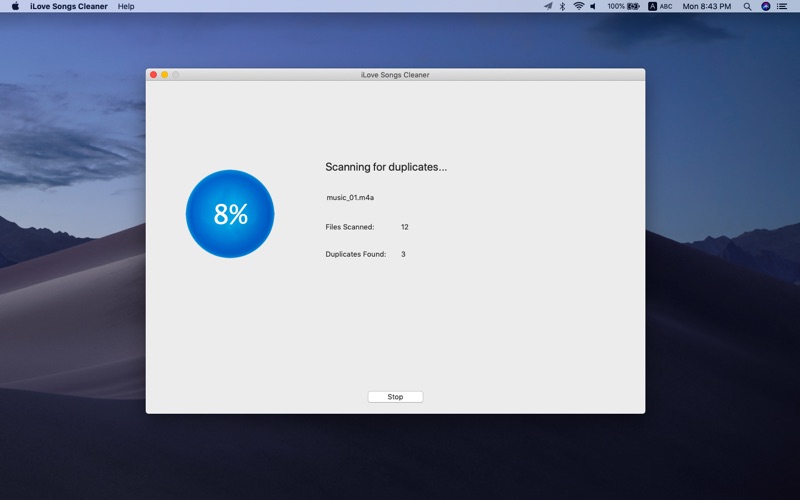Viewport: 800px width, 500px height.
Task: Launch Siri from menu bar
Action: [765, 6]
